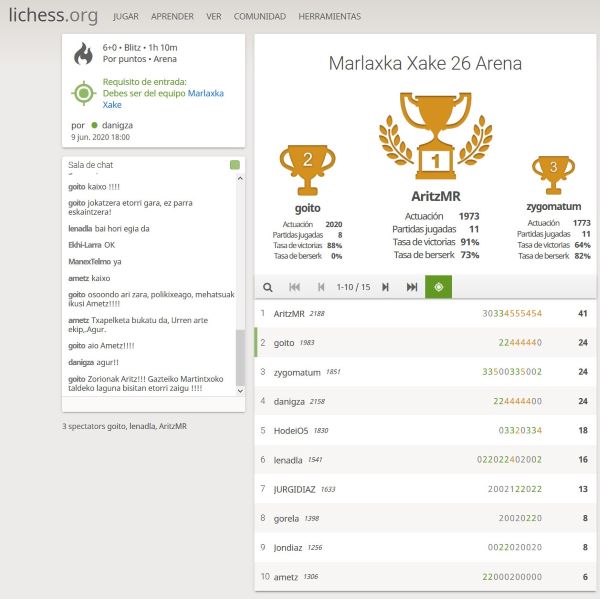Expand the COMUNIDAD dropdown menu
The height and width of the screenshot is (599, 600).
pyautogui.click(x=259, y=17)
